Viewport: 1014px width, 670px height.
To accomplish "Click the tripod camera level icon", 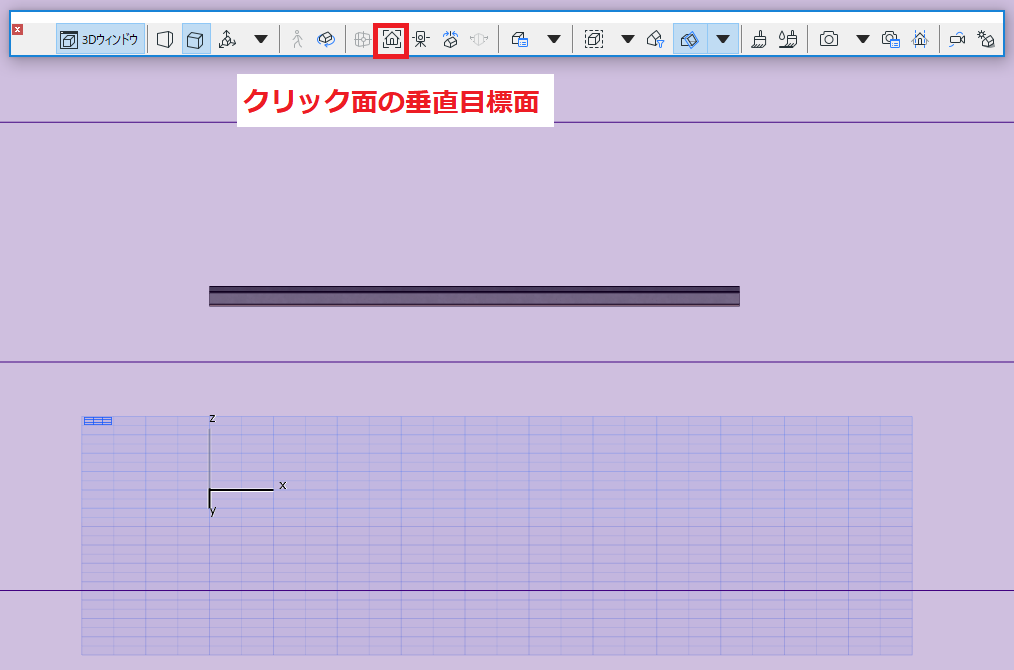I will pyautogui.click(x=421, y=39).
